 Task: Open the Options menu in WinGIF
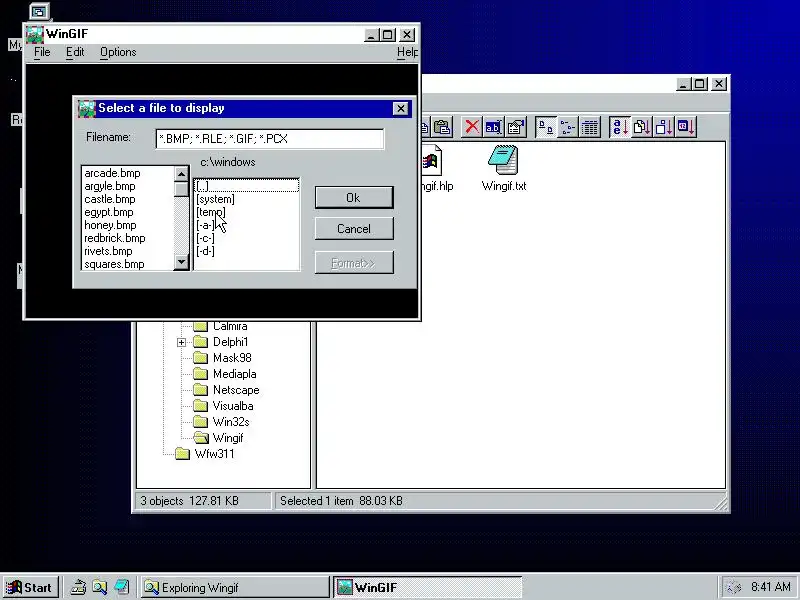click(118, 52)
